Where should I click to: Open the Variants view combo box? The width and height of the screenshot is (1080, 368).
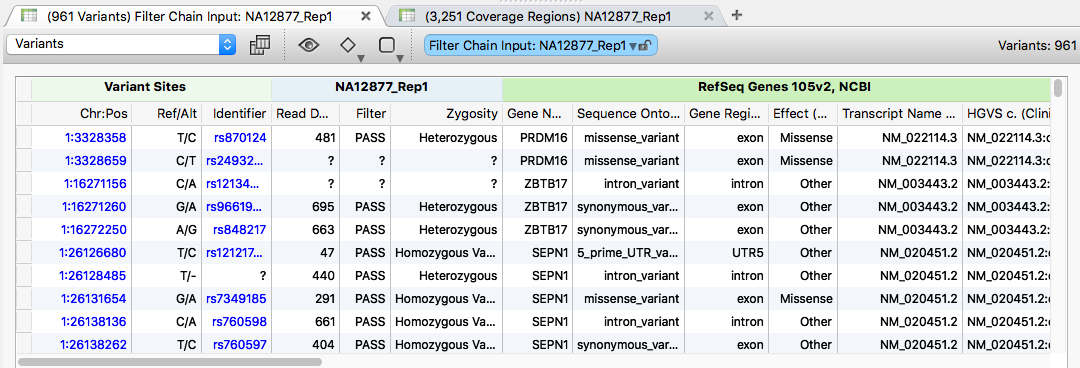[121, 45]
